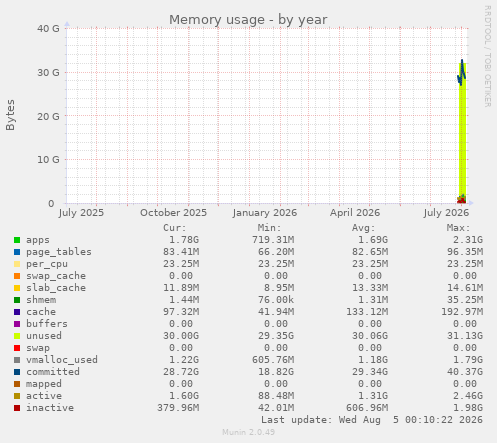Viewport: 497px width, 443px height.
Task: Click apps current value 1.78G
Action: pyautogui.click(x=184, y=240)
